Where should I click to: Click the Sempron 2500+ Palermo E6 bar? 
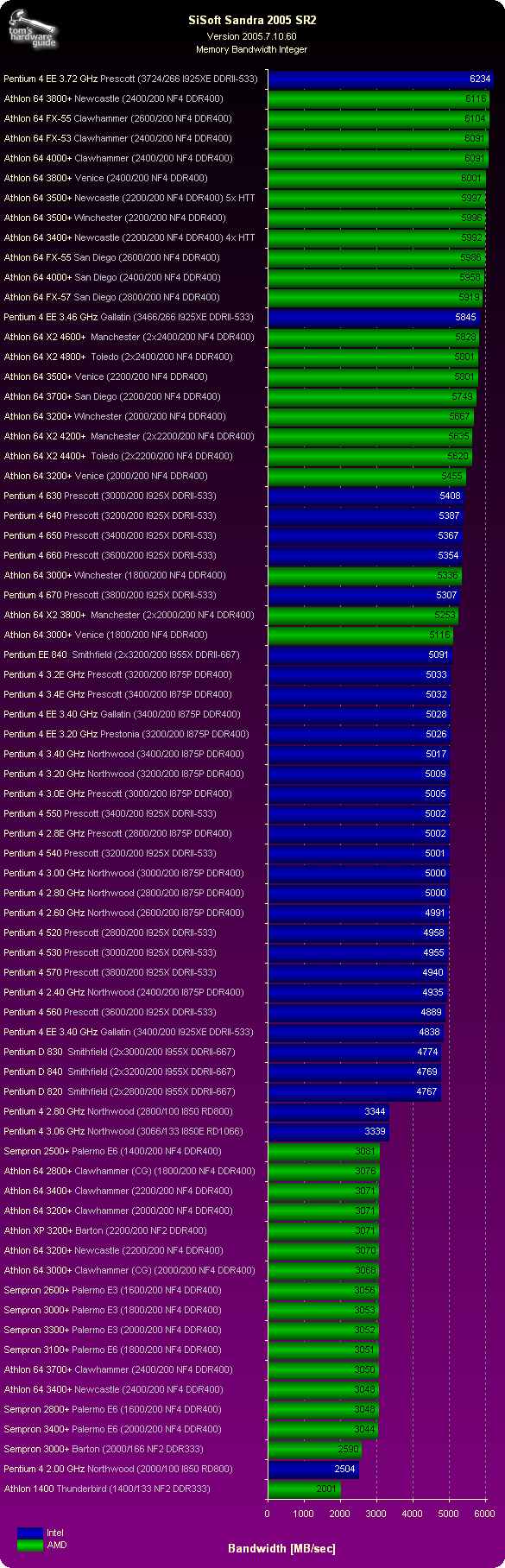pyautogui.click(x=324, y=1151)
